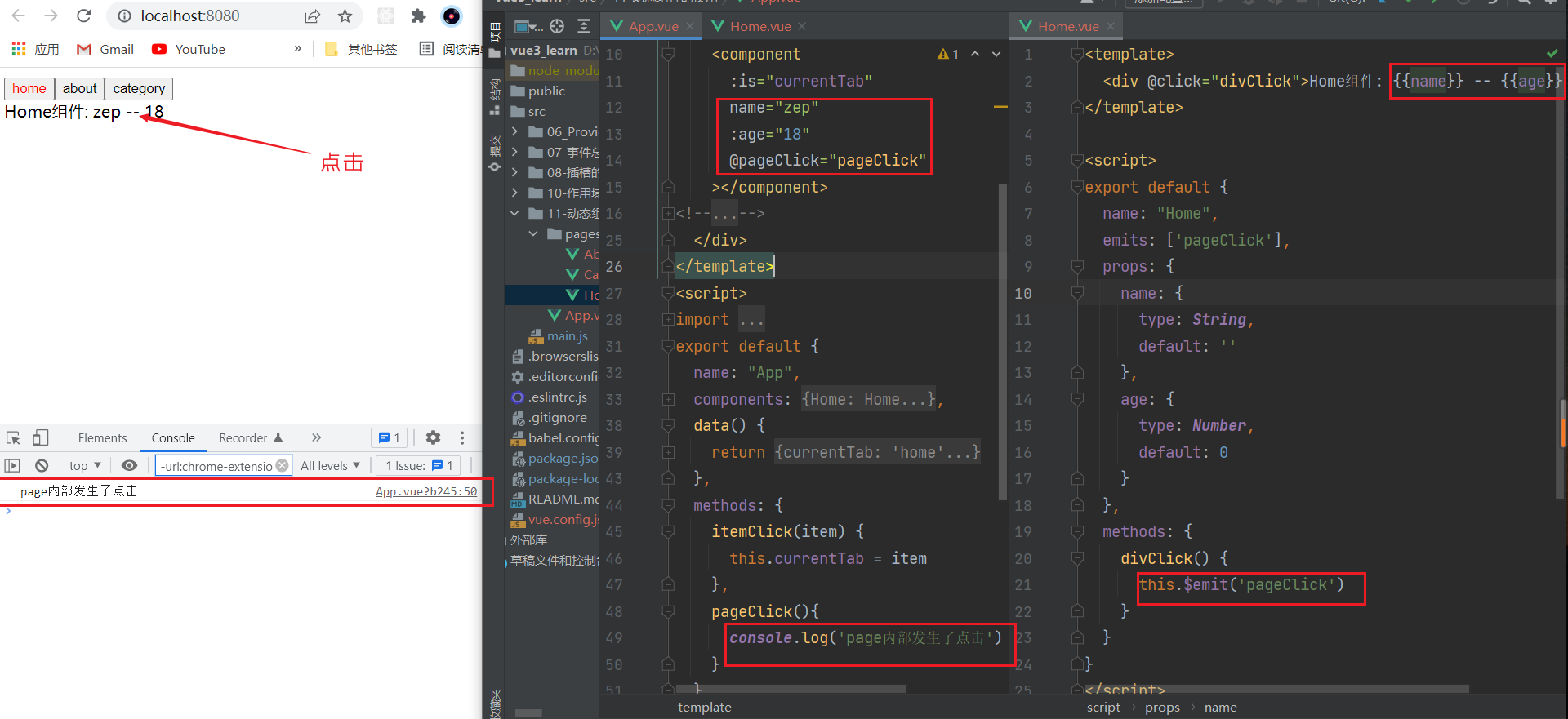Open the 'top' JavaScript context dropdown
1568x719 pixels.
pos(85,465)
